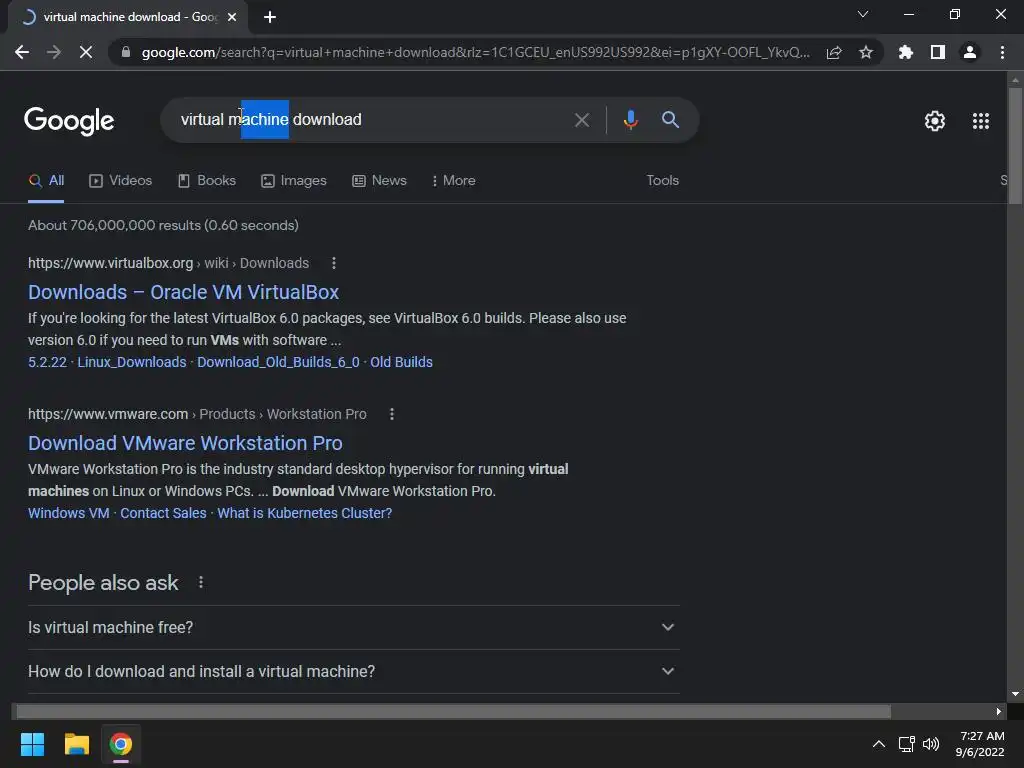Open People also ask options menu
The width and height of the screenshot is (1024, 768).
coord(200,582)
